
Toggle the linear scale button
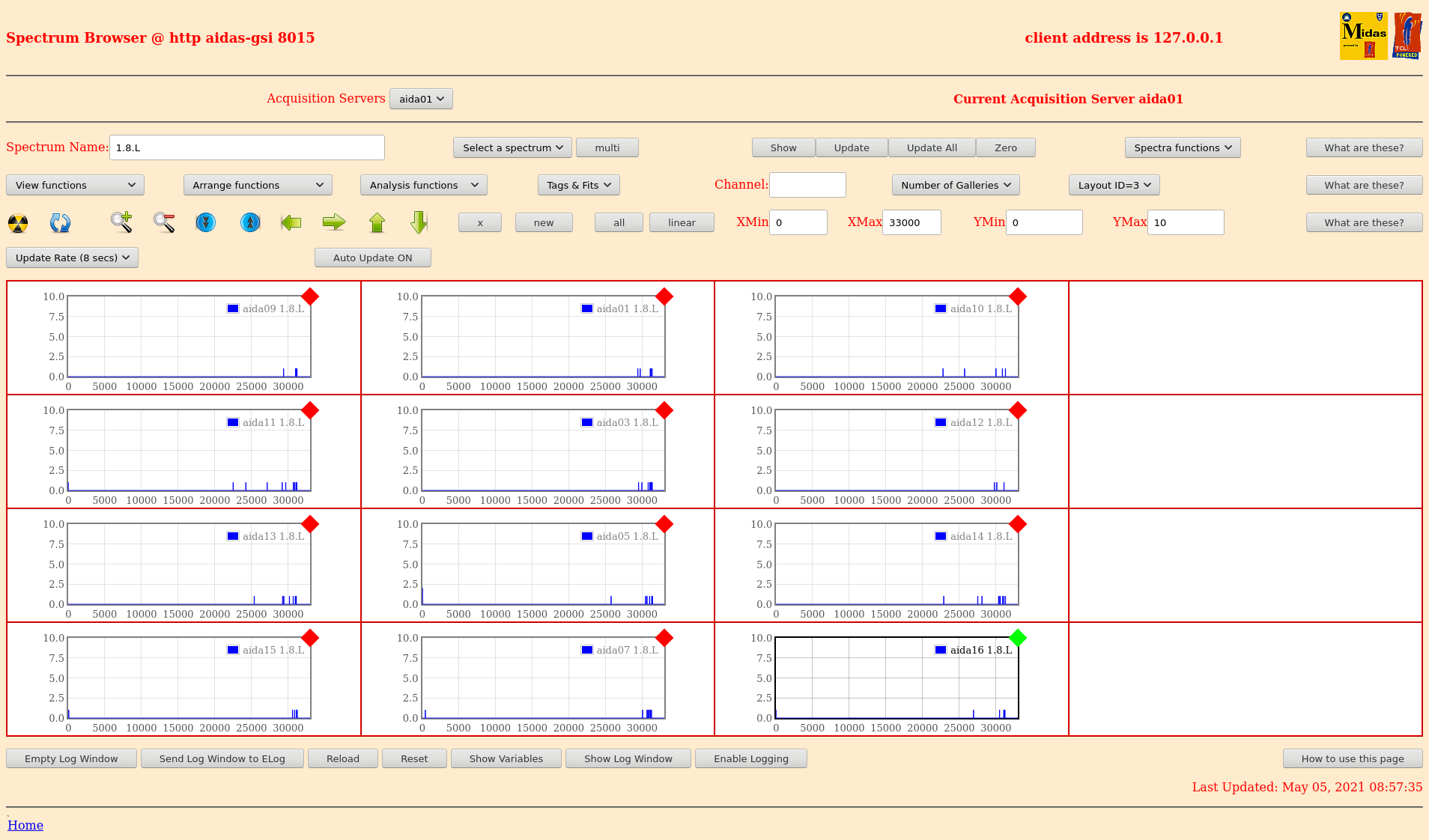point(682,222)
